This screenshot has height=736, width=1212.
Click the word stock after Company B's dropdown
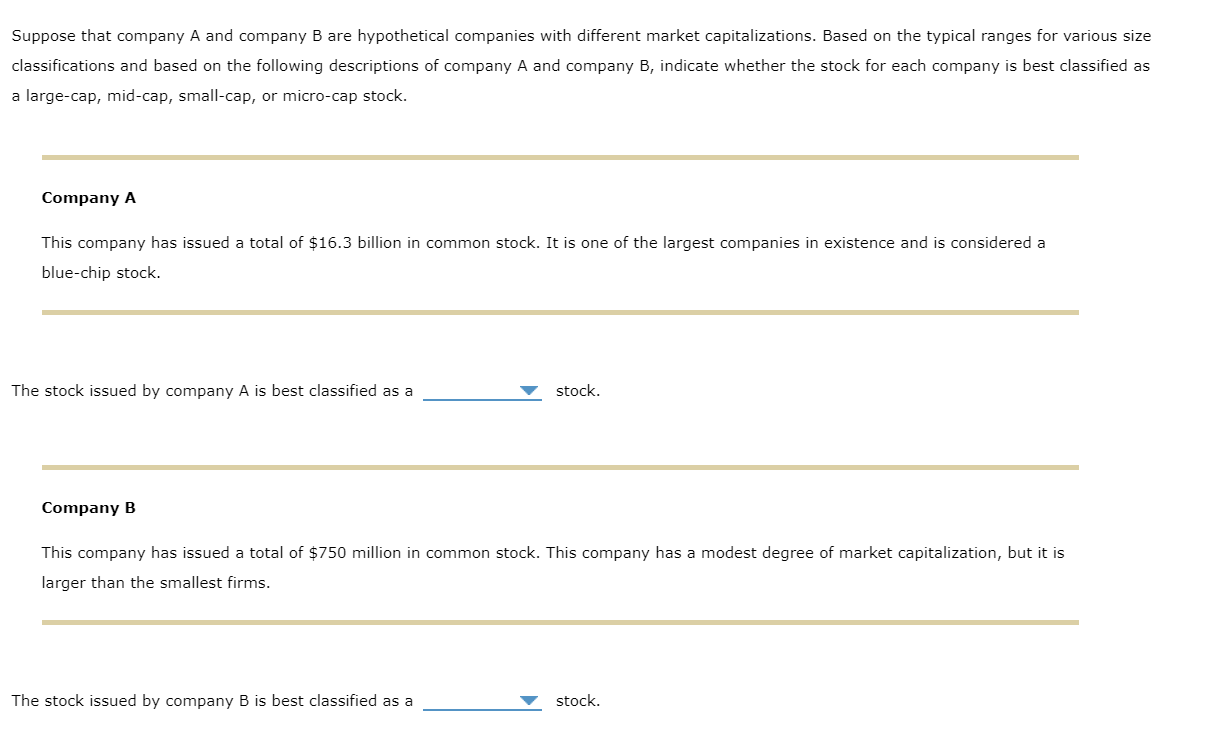click(x=577, y=700)
